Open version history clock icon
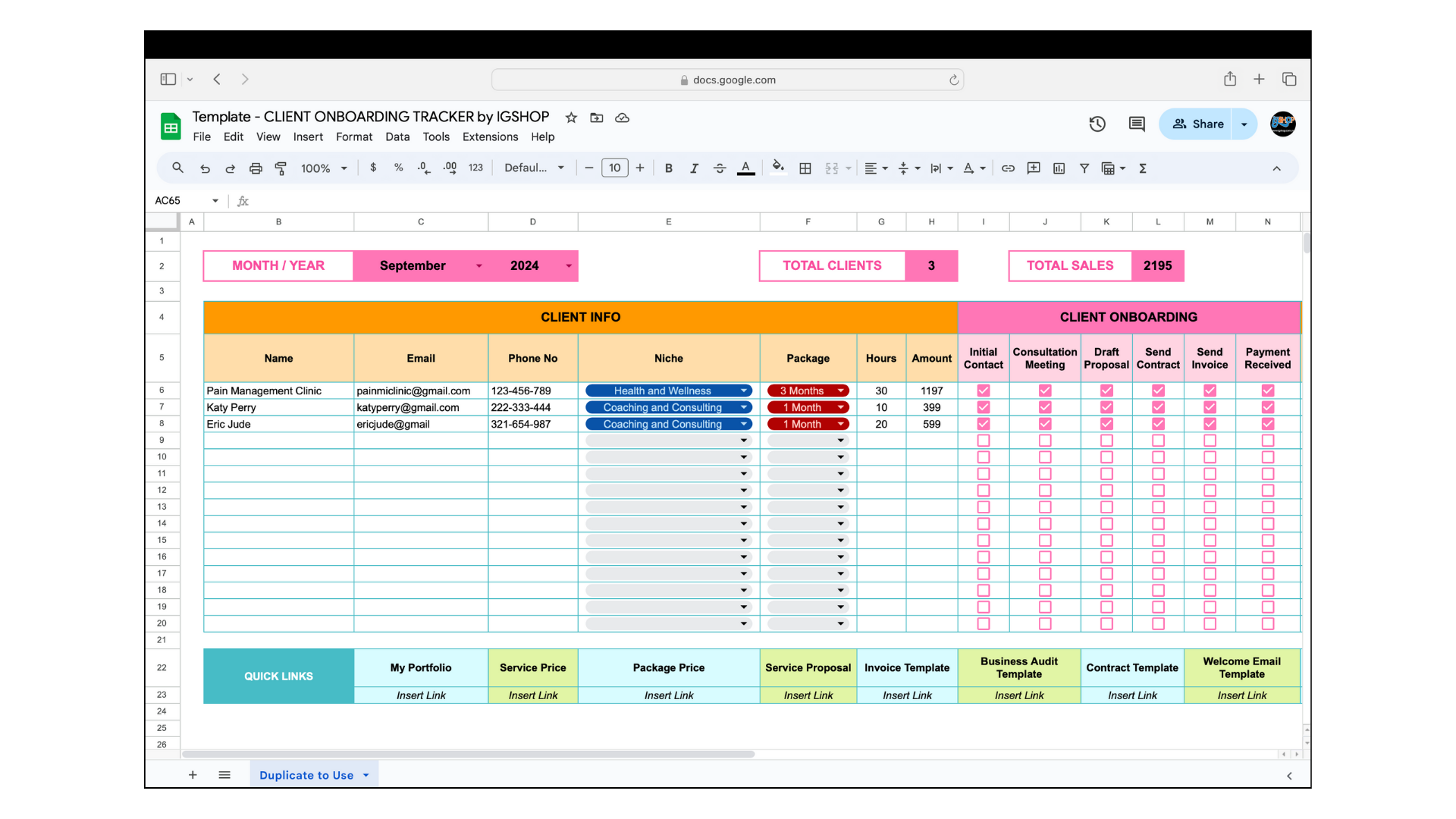 coord(1097,124)
